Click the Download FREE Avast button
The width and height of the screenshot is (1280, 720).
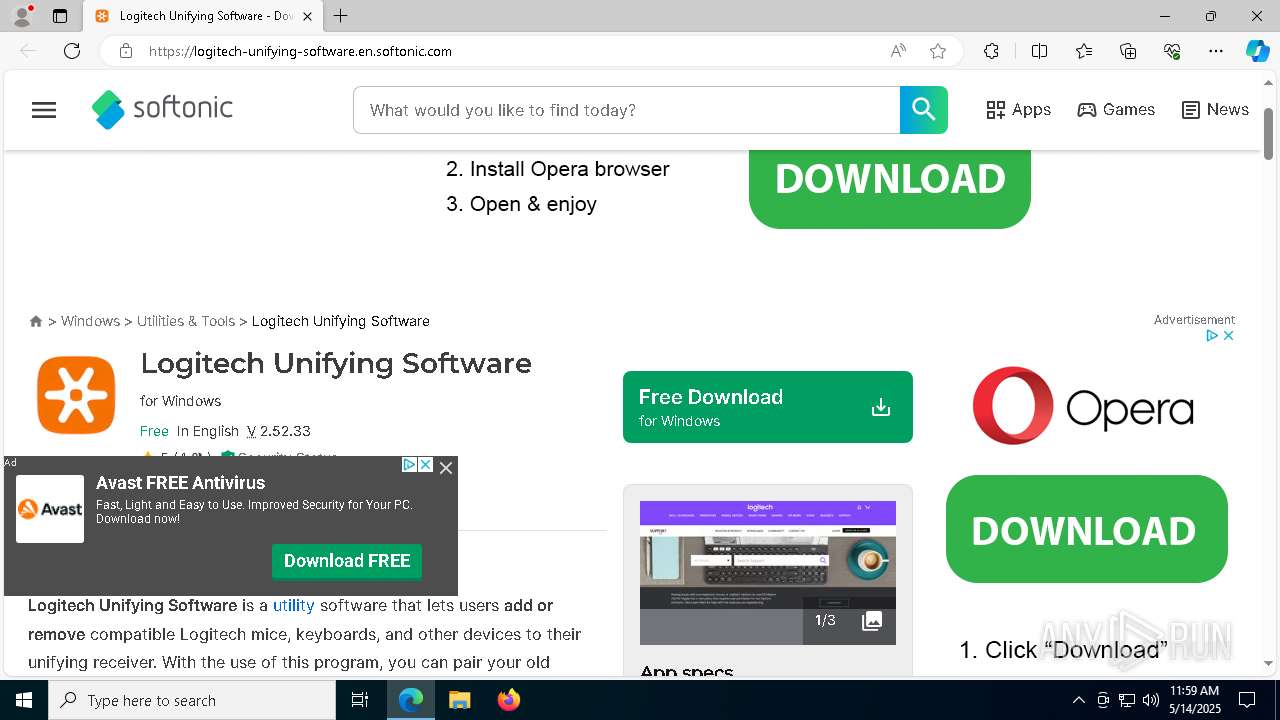coord(347,561)
